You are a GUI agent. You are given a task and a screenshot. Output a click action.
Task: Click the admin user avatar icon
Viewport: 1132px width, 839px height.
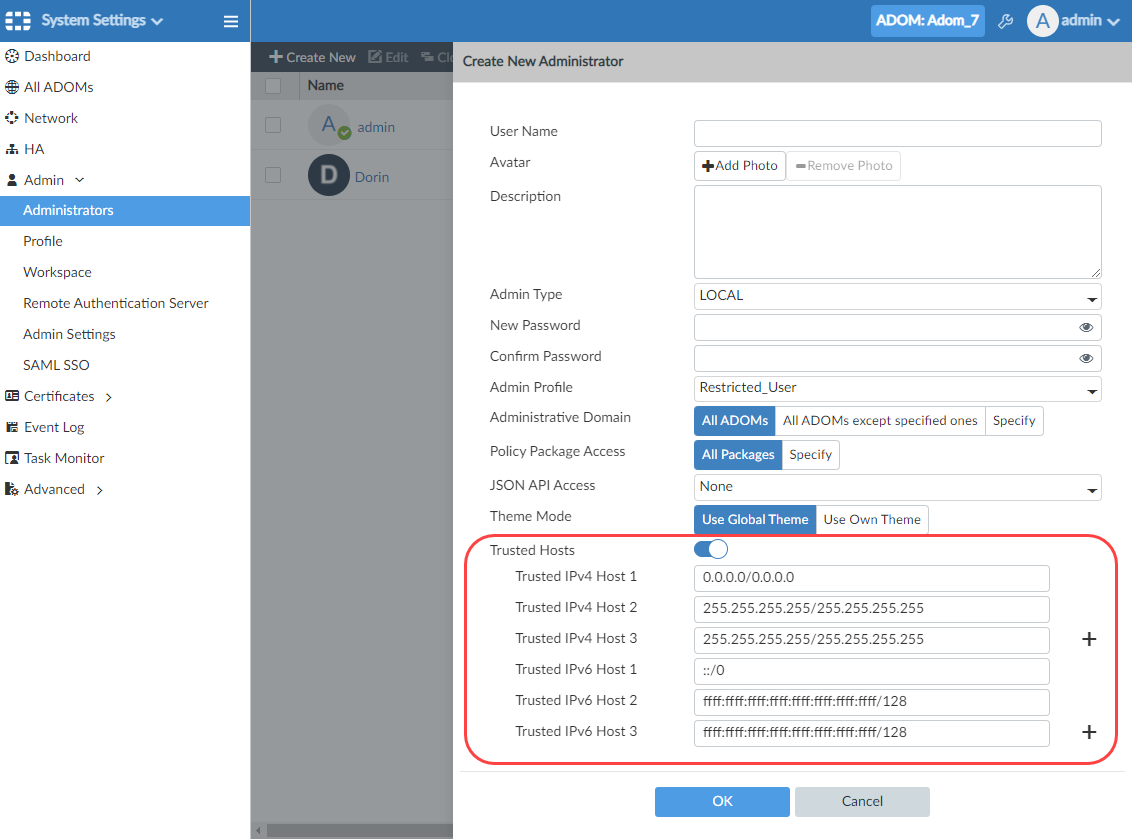[1043, 21]
